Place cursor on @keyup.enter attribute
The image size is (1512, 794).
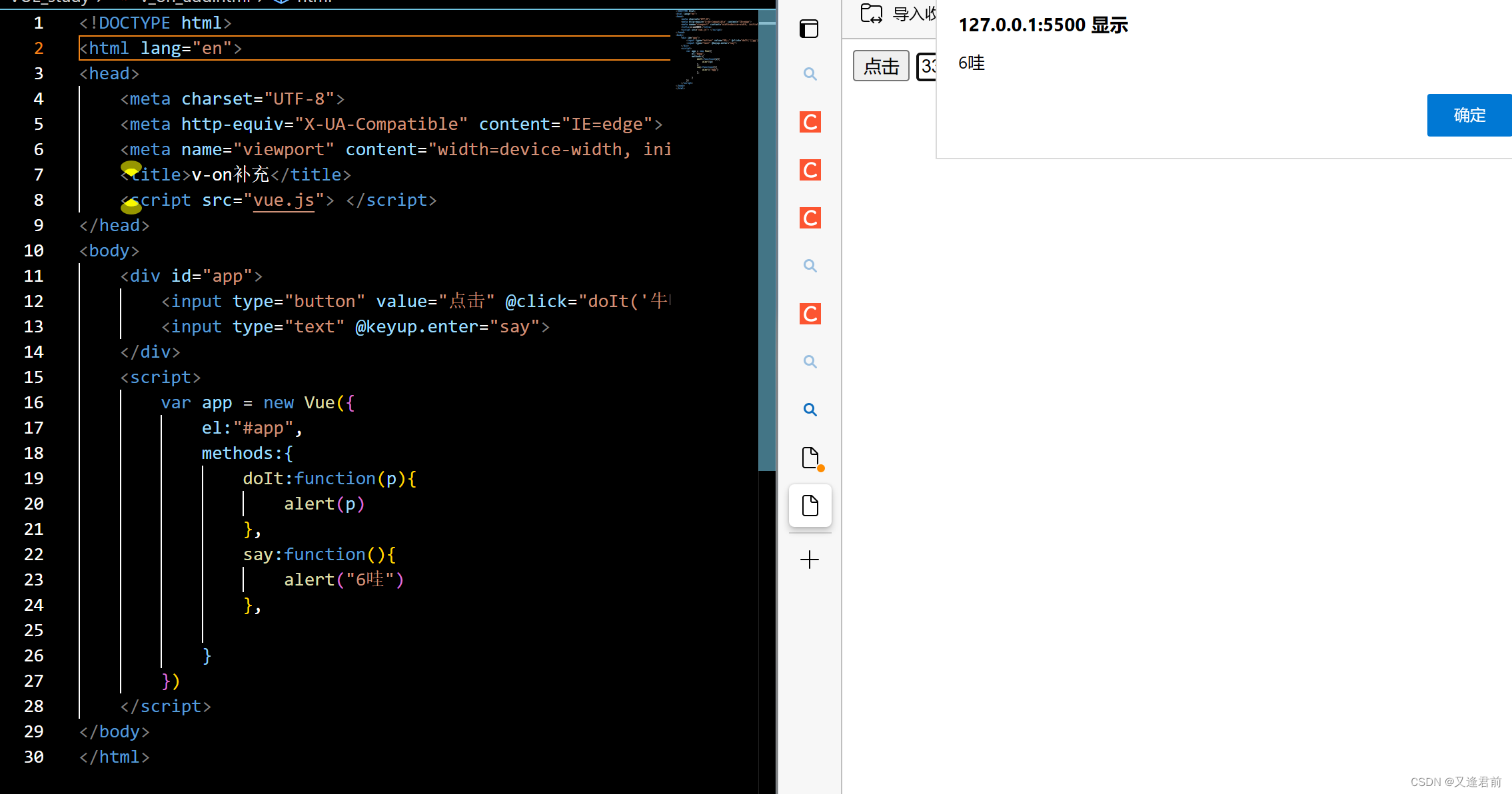point(416,327)
